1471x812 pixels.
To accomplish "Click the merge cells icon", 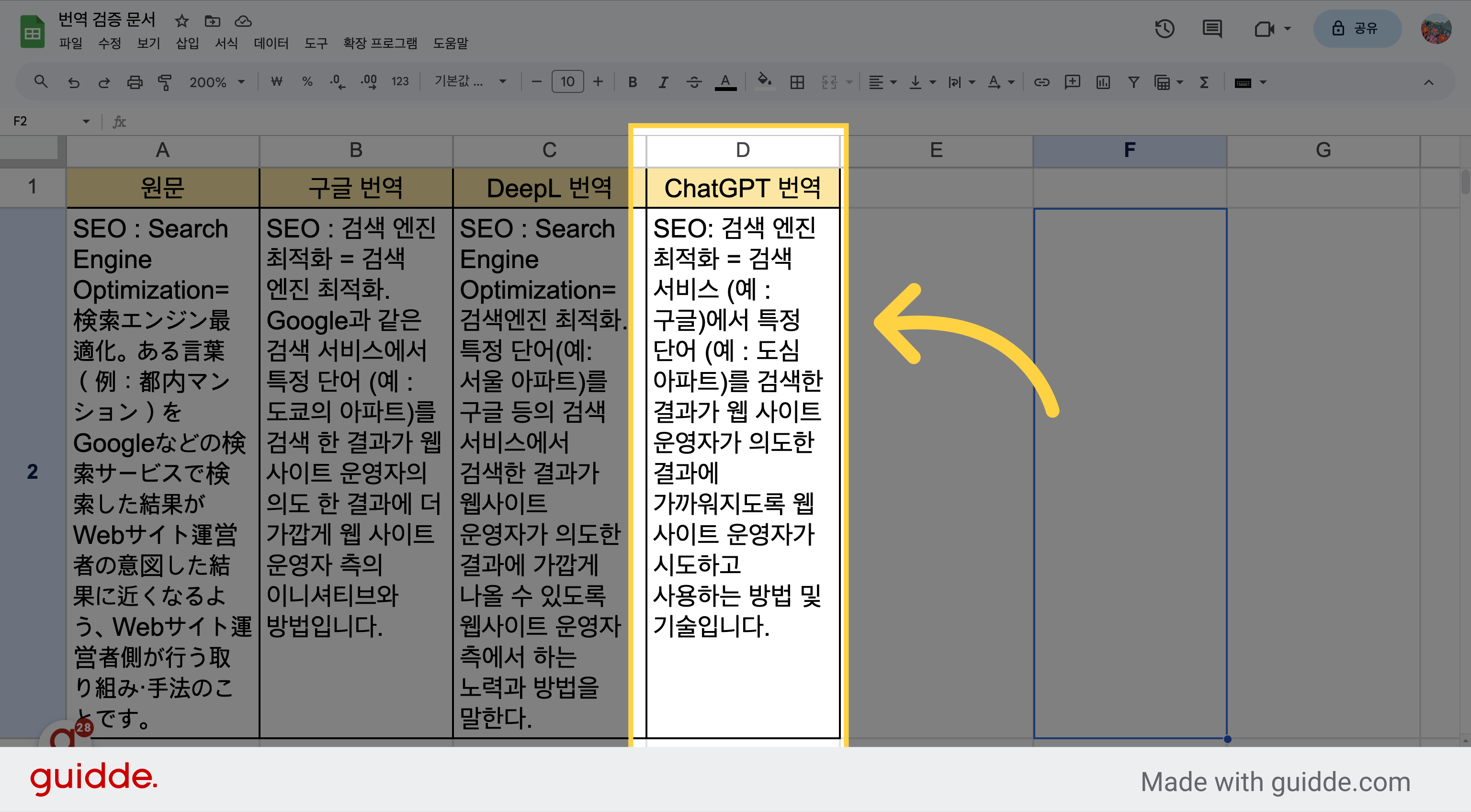I will (x=829, y=82).
